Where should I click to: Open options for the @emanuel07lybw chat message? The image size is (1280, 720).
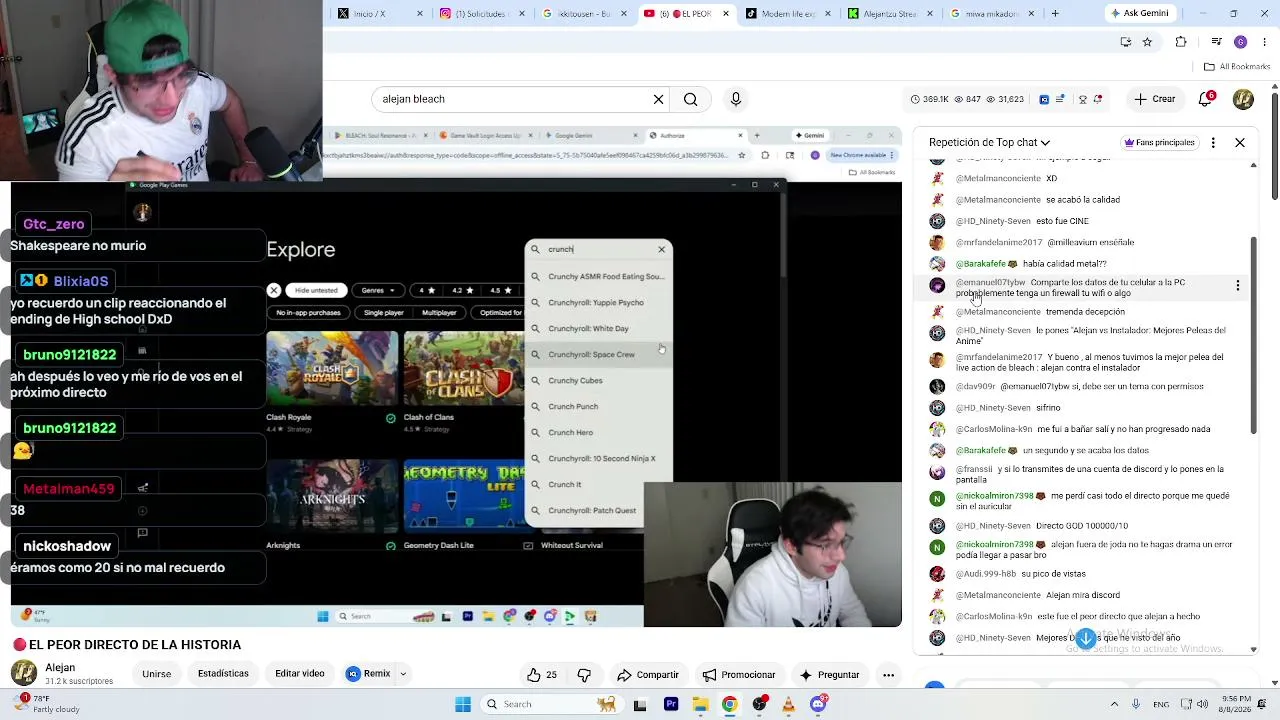pos(1237,286)
